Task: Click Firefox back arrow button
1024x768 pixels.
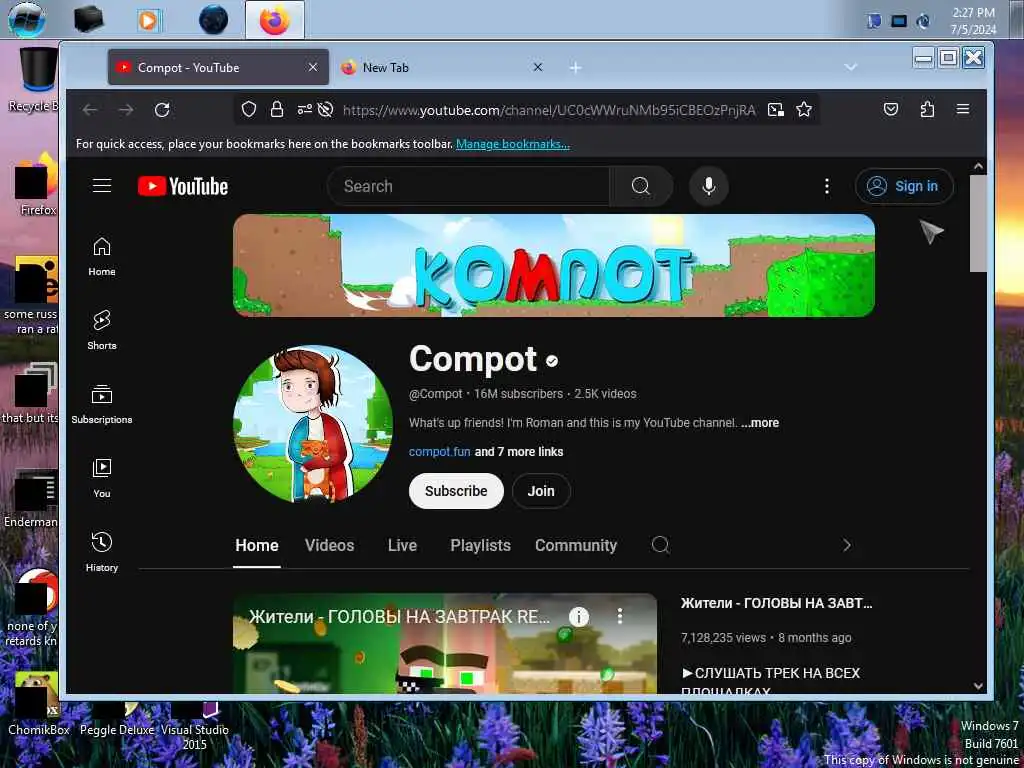Action: click(90, 110)
